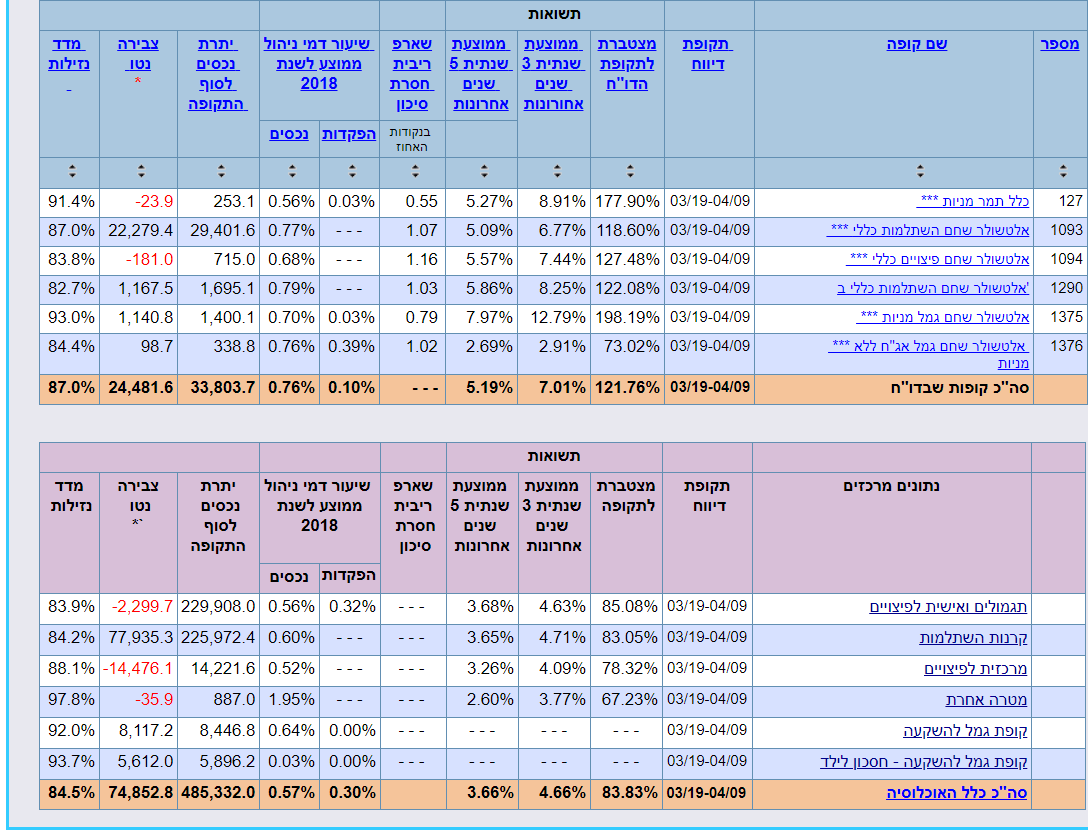Open fund link כלל תמר מניות

[973, 201]
